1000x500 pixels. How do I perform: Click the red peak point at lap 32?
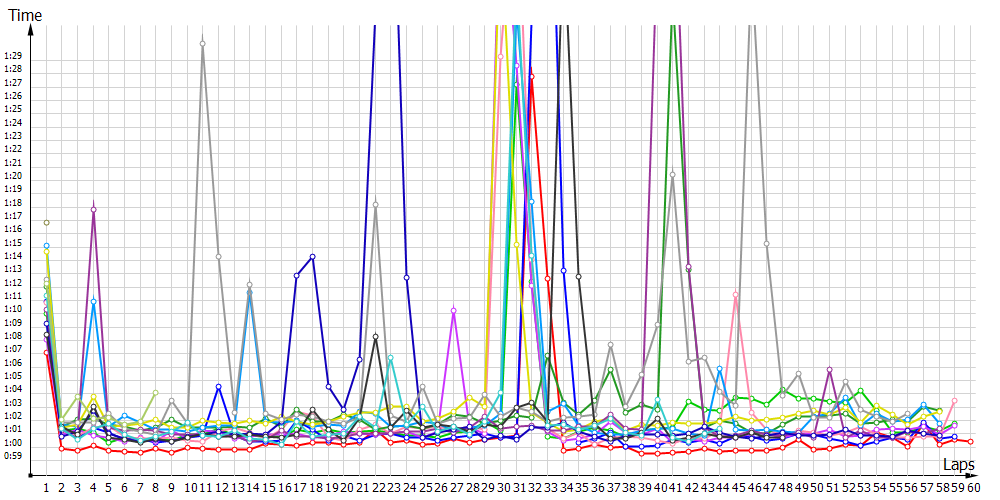tap(532, 76)
